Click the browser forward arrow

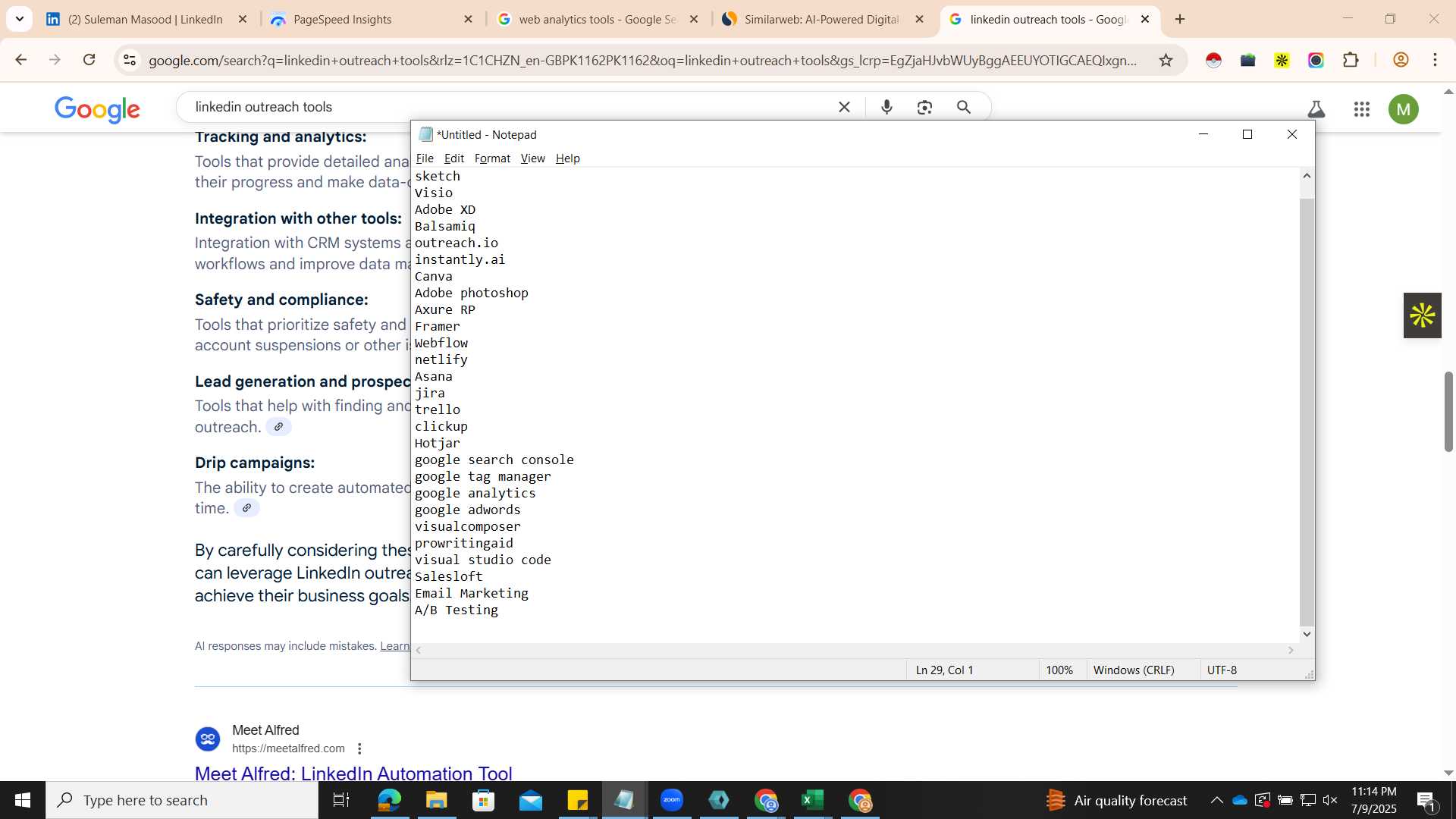pyautogui.click(x=55, y=60)
